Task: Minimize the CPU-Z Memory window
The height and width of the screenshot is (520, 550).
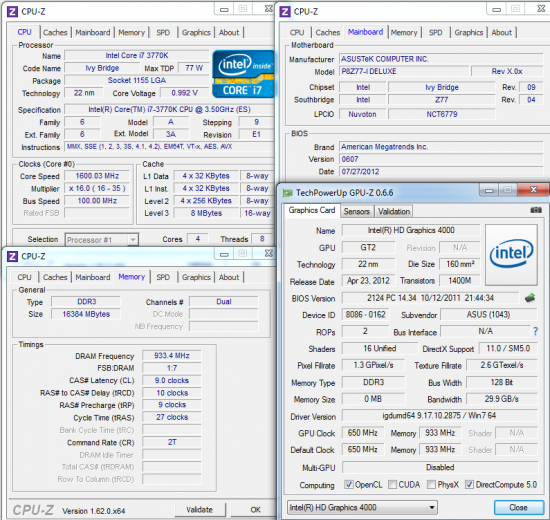Action: 224,254
